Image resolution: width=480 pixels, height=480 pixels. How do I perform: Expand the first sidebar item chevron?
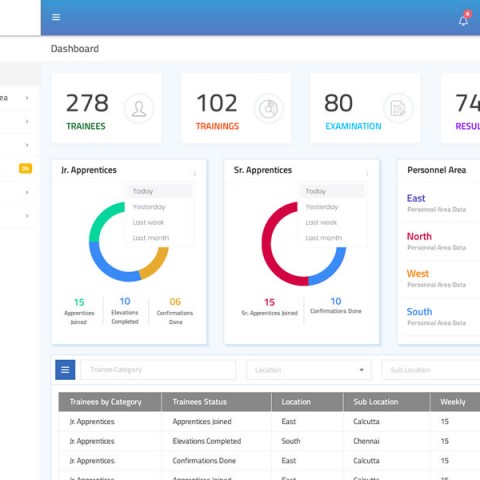click(x=27, y=98)
